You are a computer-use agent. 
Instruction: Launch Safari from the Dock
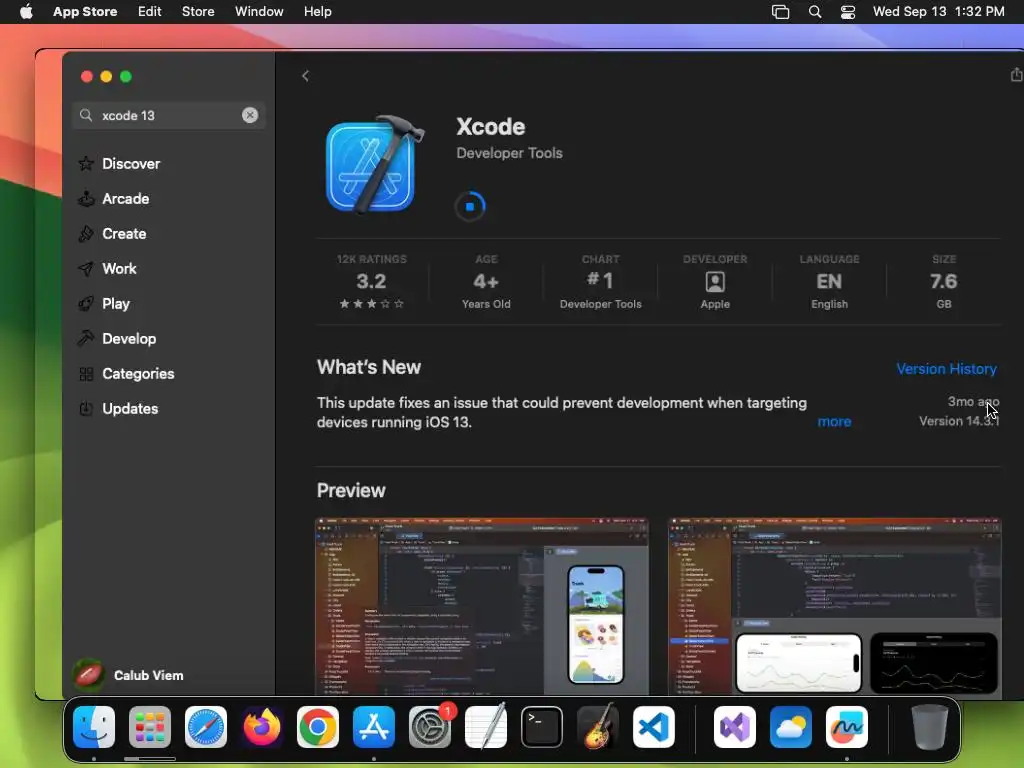[x=206, y=727]
